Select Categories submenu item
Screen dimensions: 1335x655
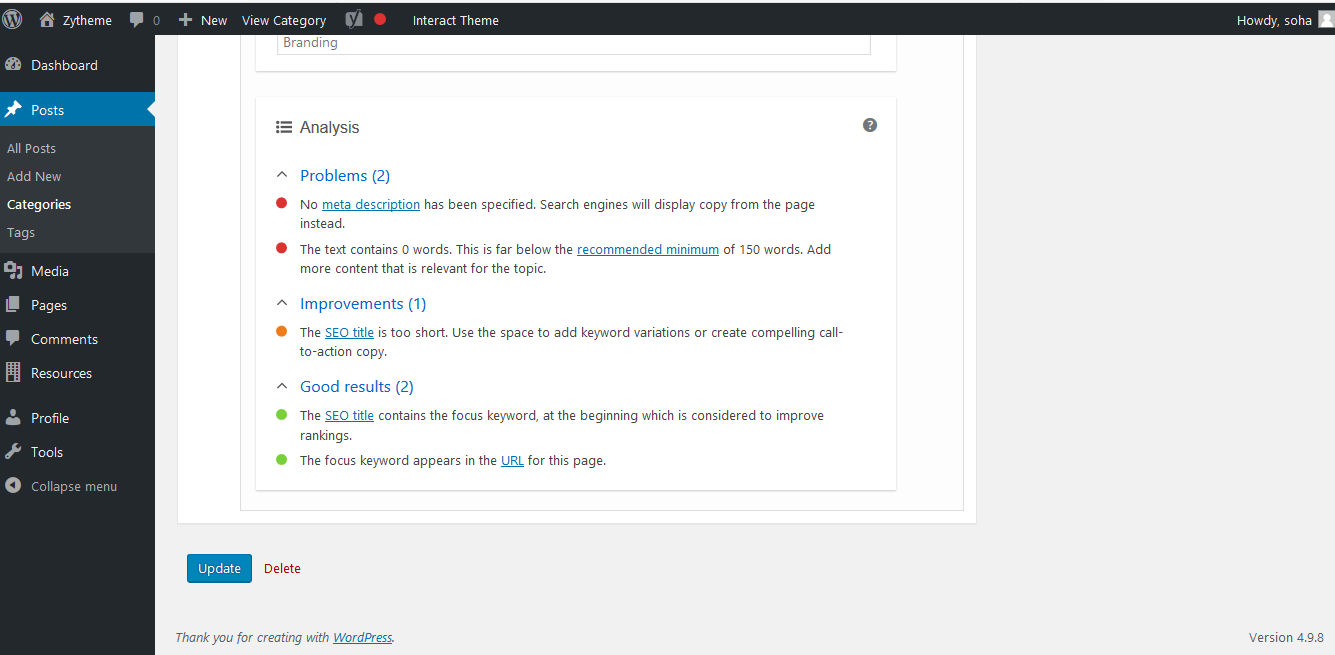pos(39,204)
